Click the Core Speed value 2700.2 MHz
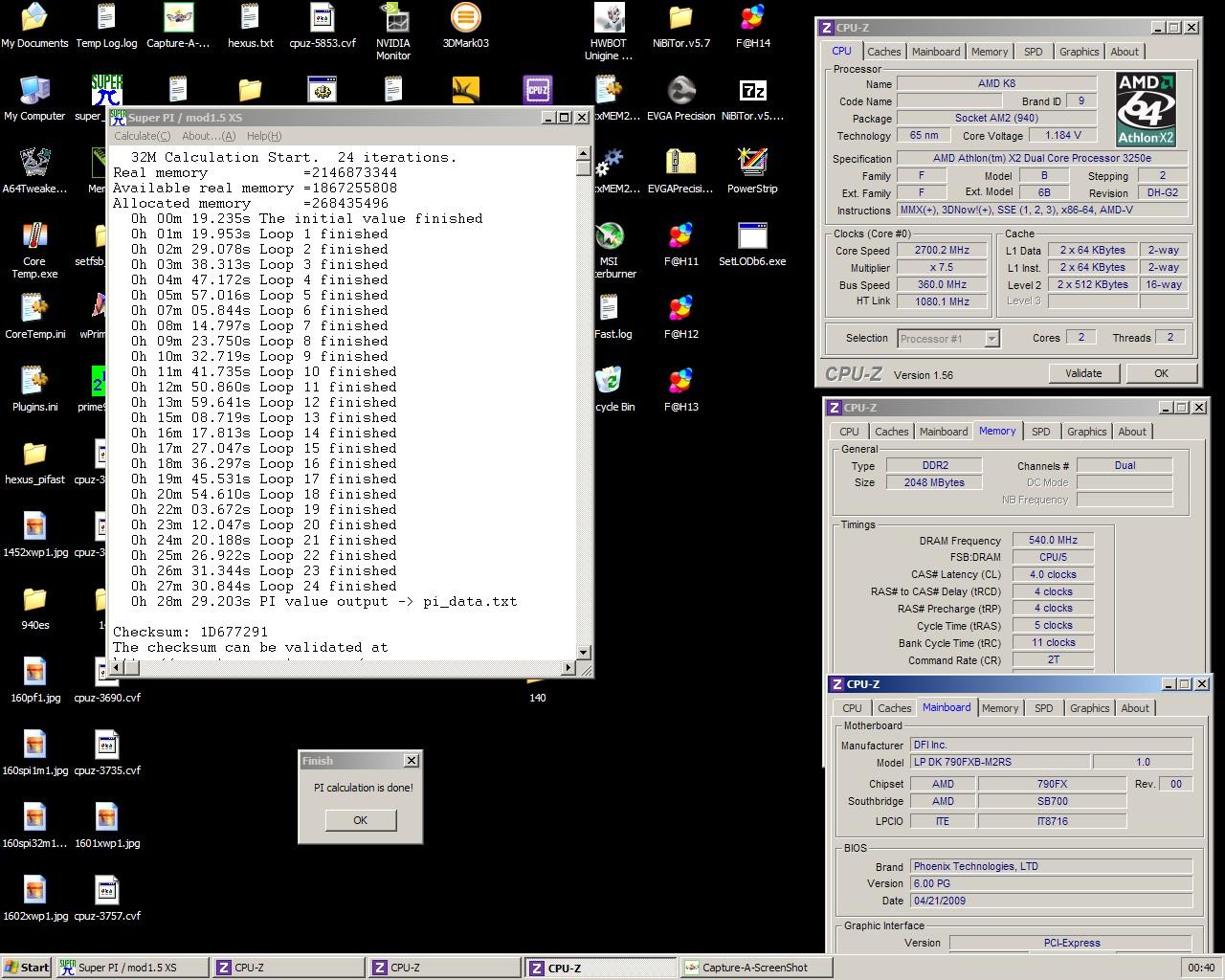 pos(942,251)
